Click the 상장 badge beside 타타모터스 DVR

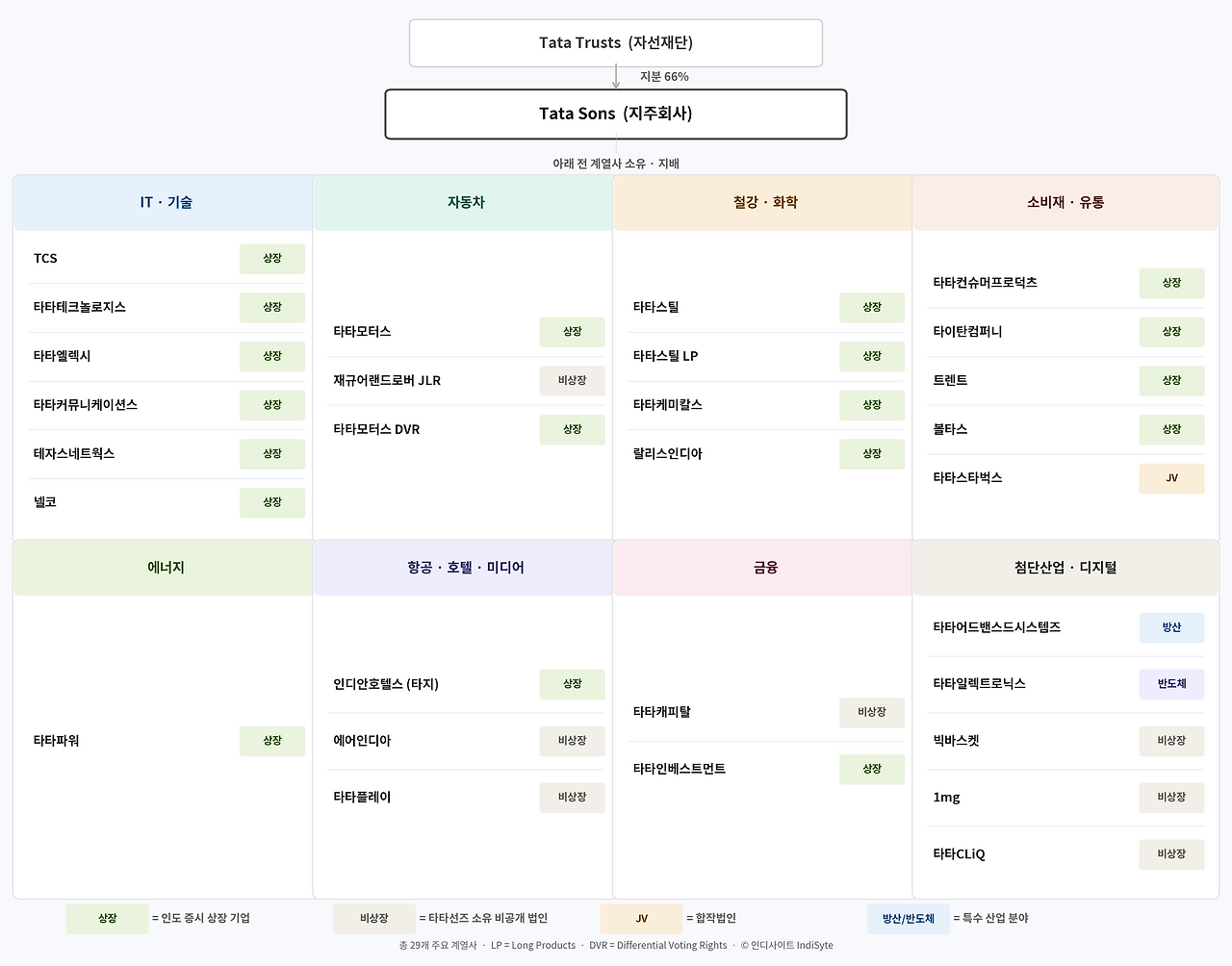pos(573,429)
